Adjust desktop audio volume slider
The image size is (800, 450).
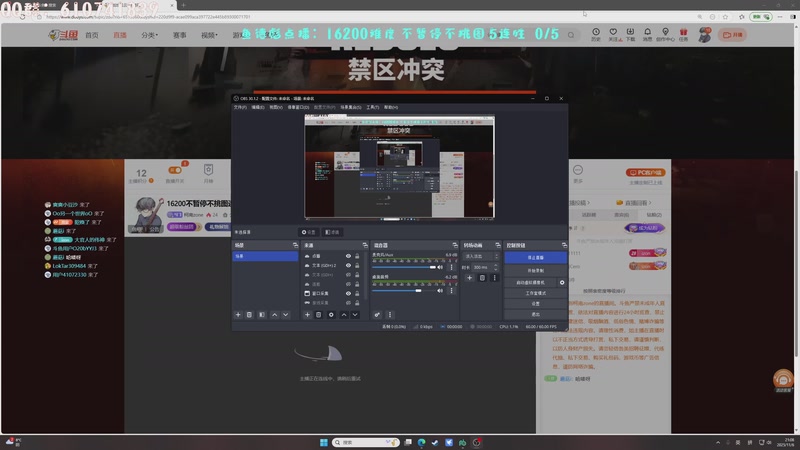click(404, 291)
